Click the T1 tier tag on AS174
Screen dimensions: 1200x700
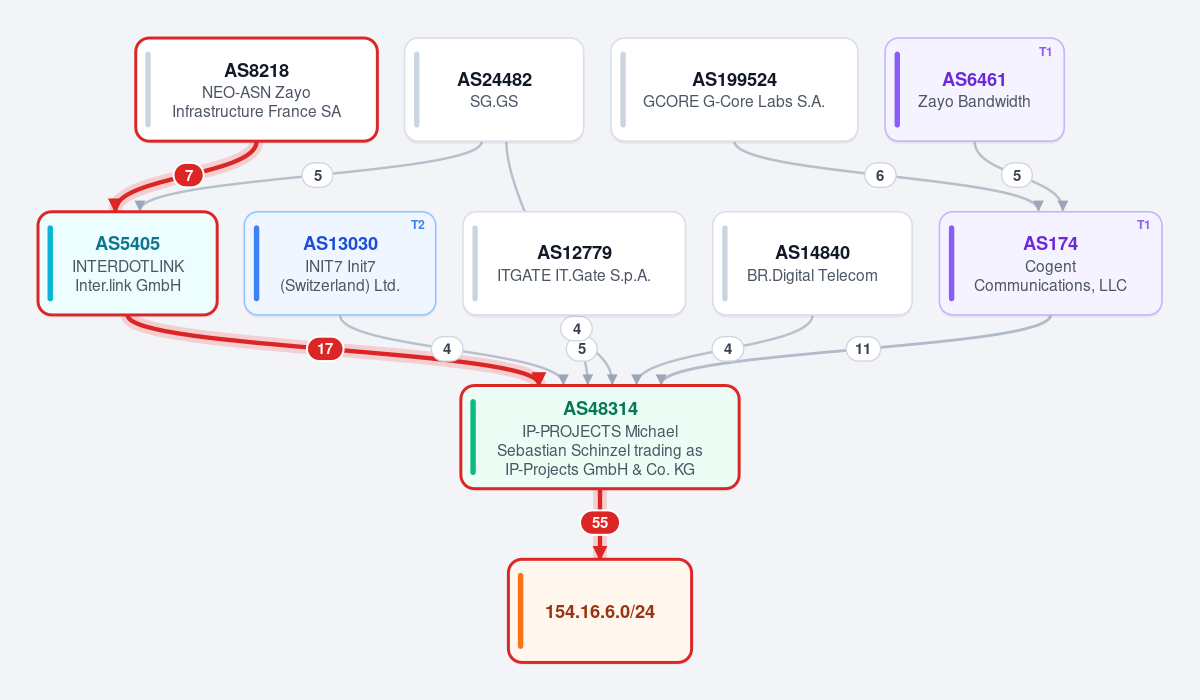[1143, 224]
